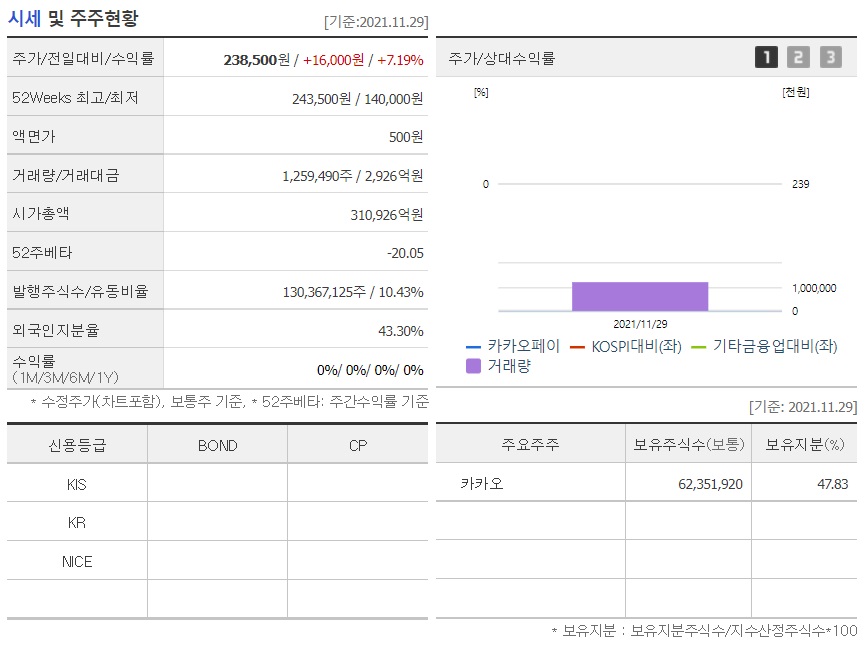Click the 발행주식수/유동비율 row label
This screenshot has width=865, height=647.
(x=81, y=291)
